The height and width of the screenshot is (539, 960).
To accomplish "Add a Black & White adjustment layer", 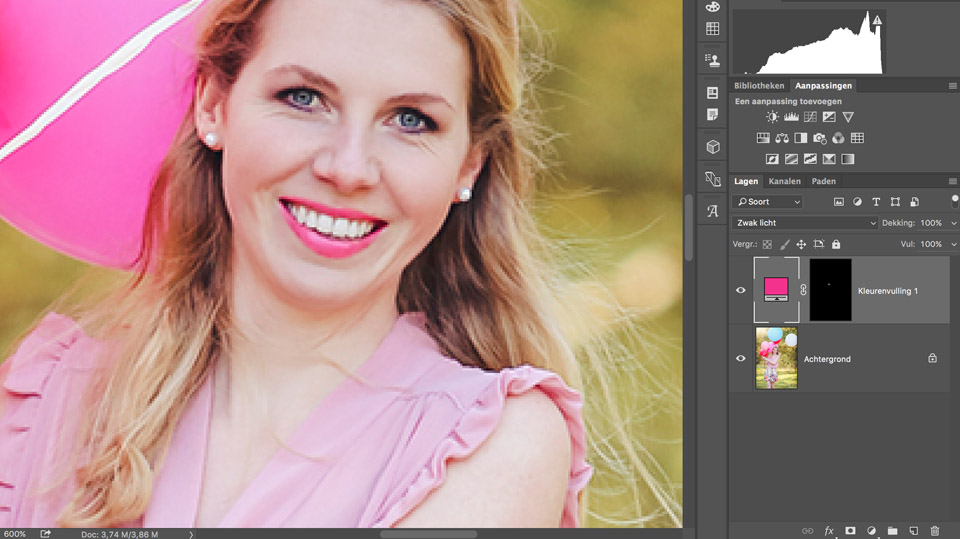I will [800, 138].
